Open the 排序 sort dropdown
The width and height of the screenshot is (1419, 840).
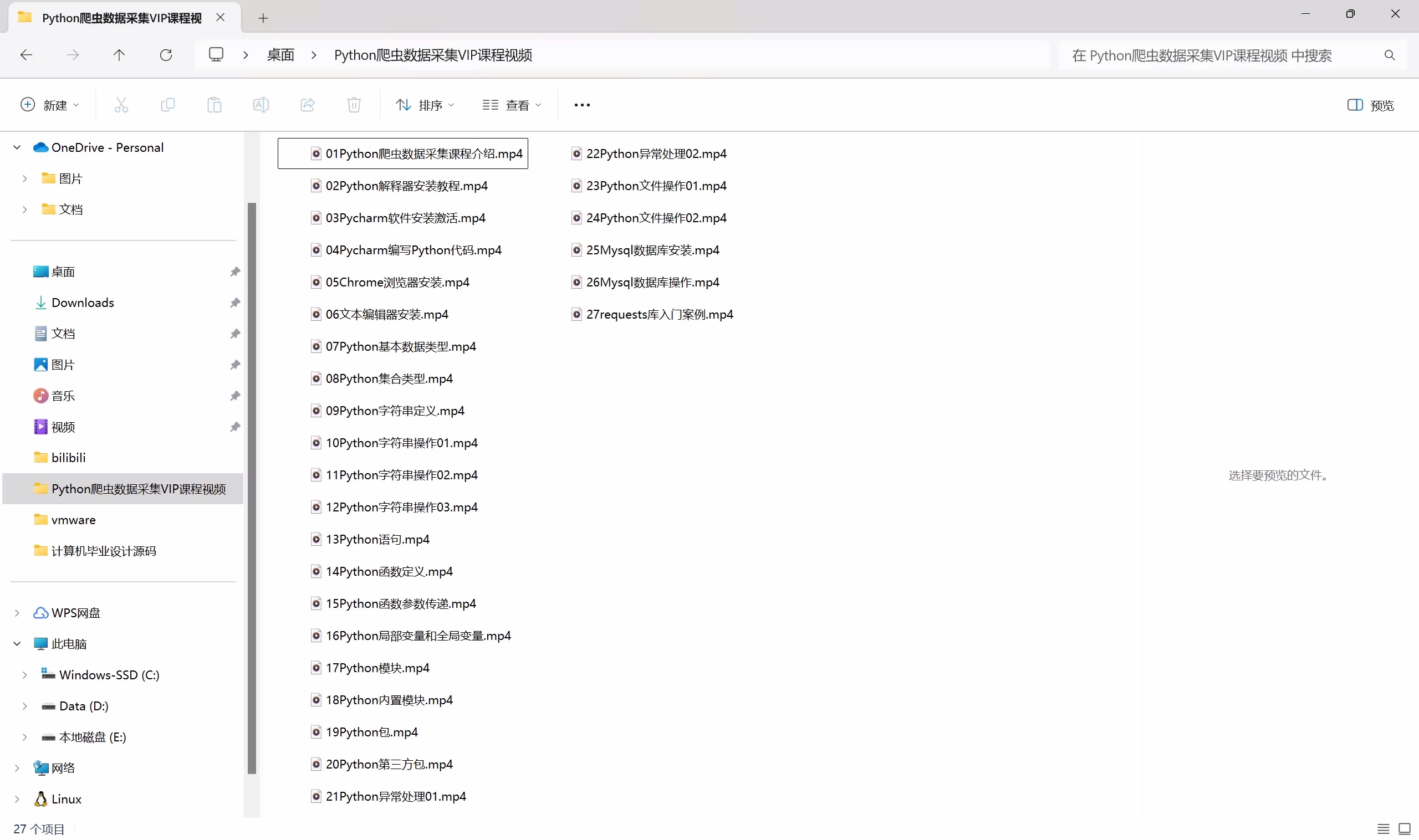(x=425, y=105)
